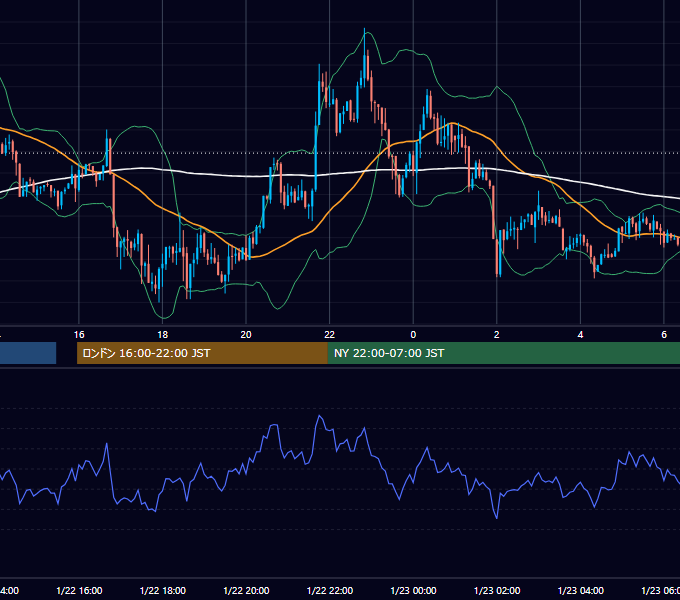Click the 1/23 04:00 time label
Image resolution: width=680 pixels, height=600 pixels.
(581, 590)
